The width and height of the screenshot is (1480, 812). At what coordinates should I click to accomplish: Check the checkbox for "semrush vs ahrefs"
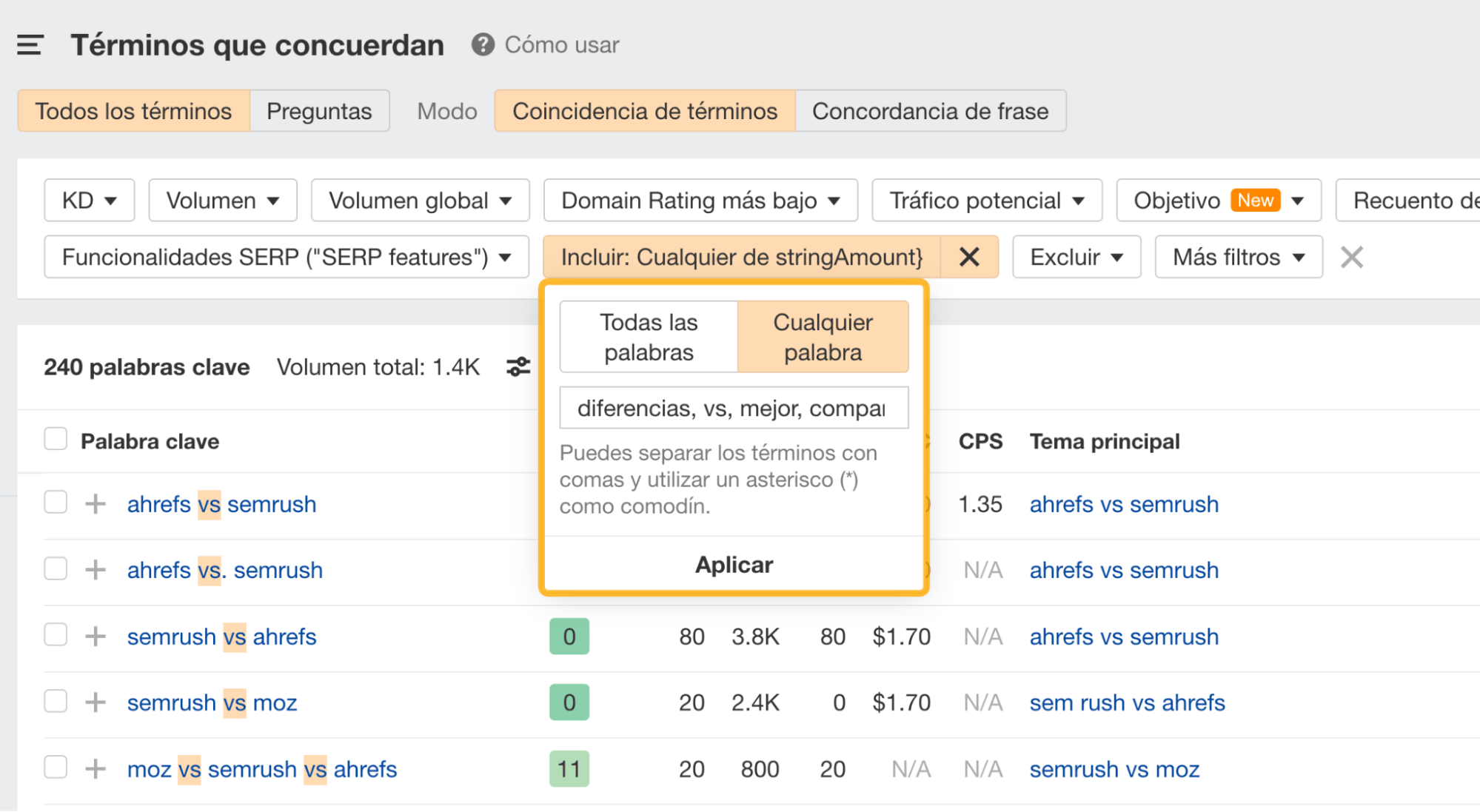pyautogui.click(x=56, y=636)
